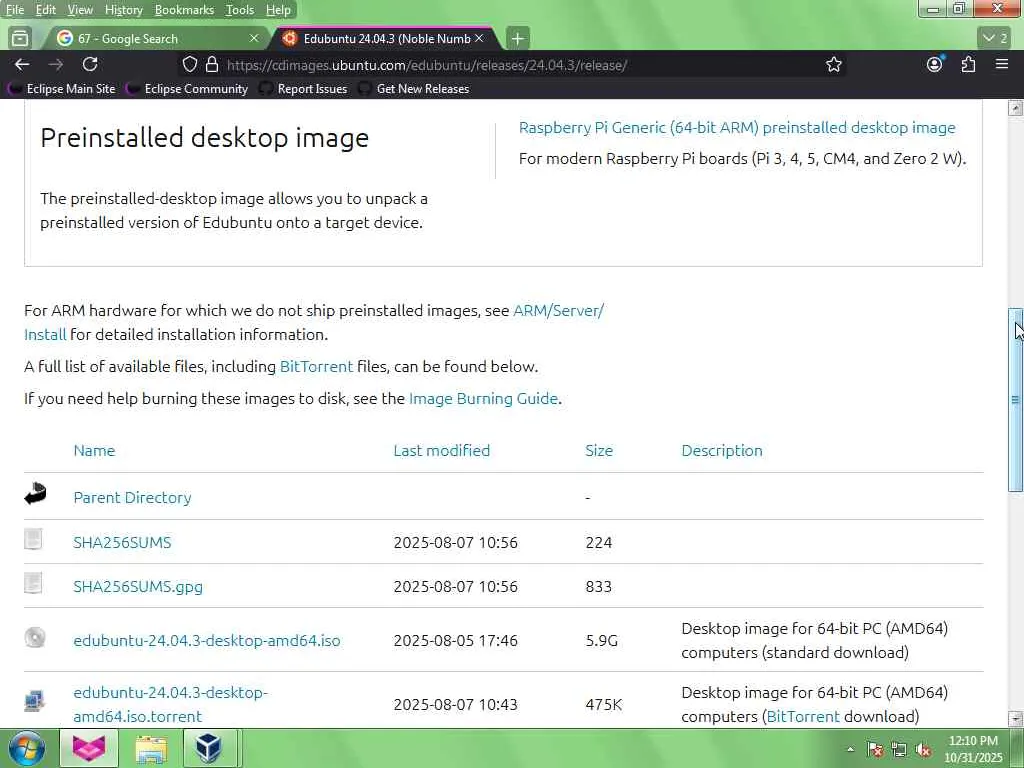Open the Firefox View icon
The width and height of the screenshot is (1024, 768).
pos(20,39)
